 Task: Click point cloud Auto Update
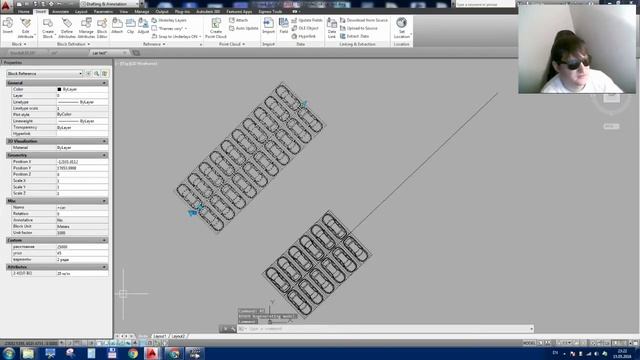pyautogui.click(x=244, y=28)
